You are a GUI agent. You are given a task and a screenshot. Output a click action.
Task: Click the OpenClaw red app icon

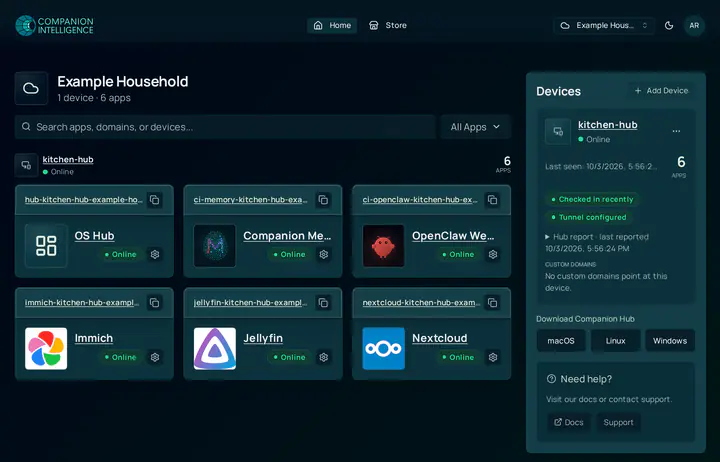[x=384, y=246]
